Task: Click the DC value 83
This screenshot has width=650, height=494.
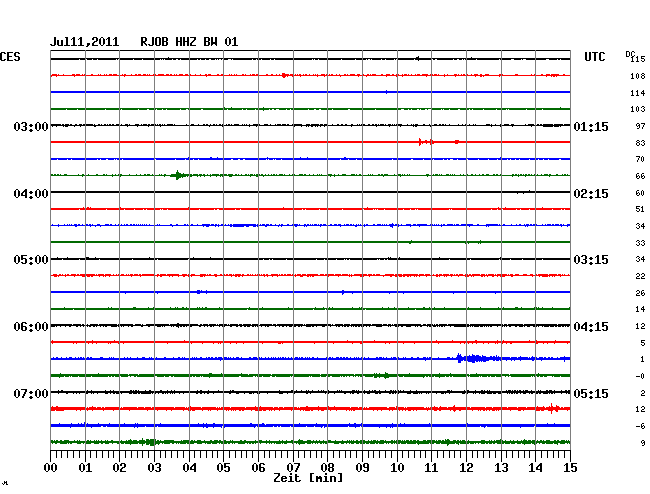Action: [640, 143]
